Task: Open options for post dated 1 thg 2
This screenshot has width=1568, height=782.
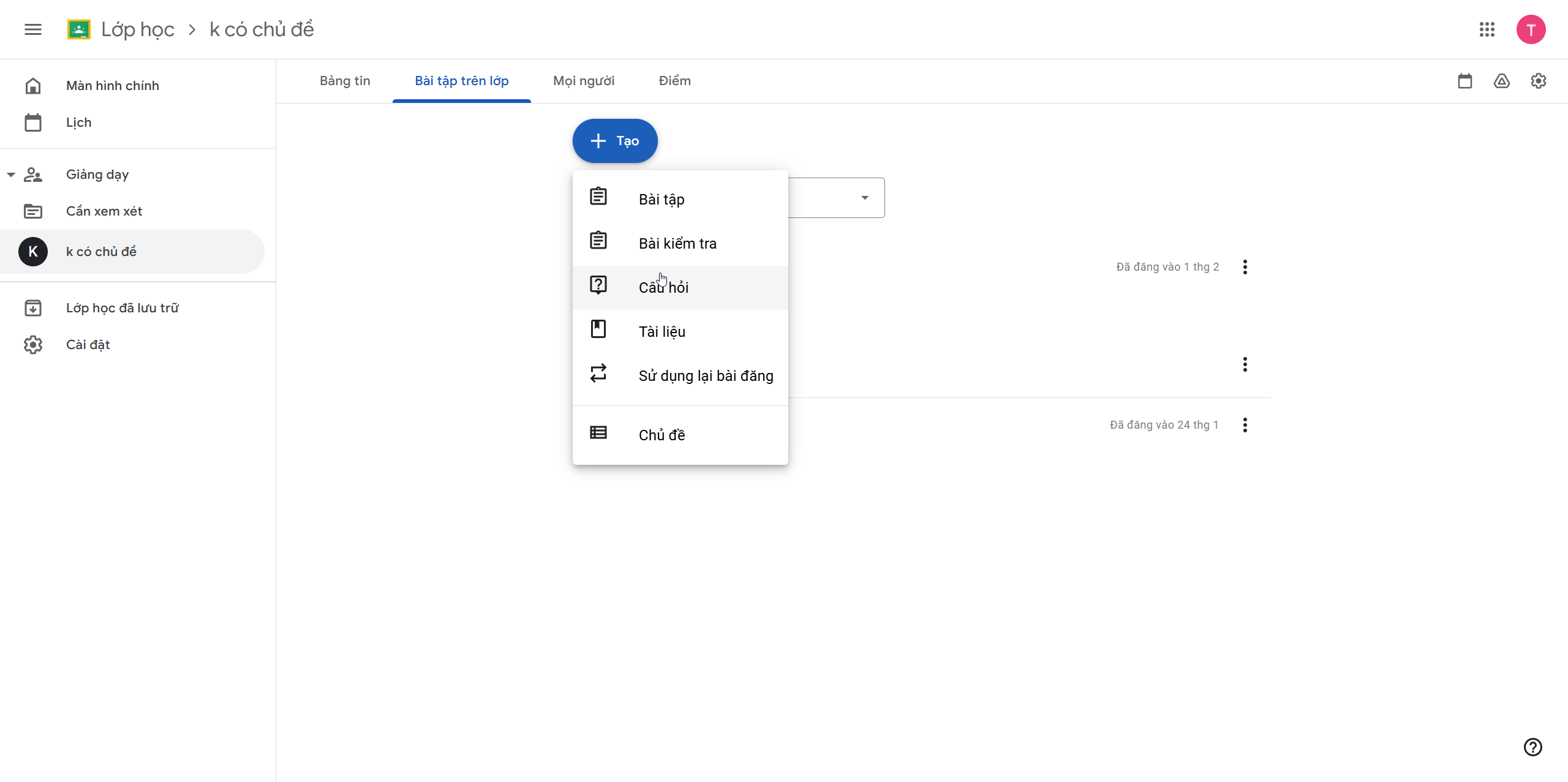Action: pyautogui.click(x=1245, y=267)
